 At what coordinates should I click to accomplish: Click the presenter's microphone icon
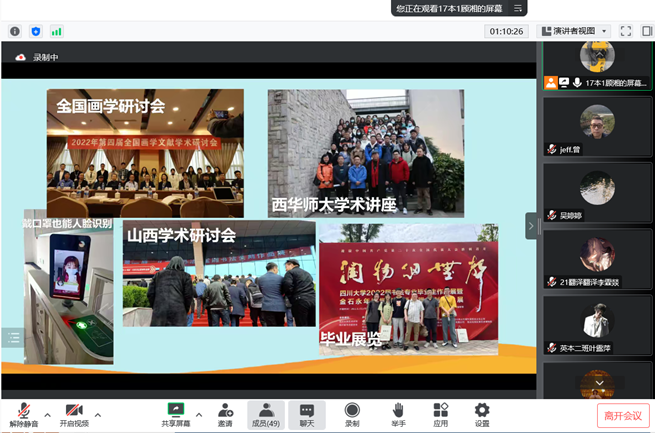[577, 83]
